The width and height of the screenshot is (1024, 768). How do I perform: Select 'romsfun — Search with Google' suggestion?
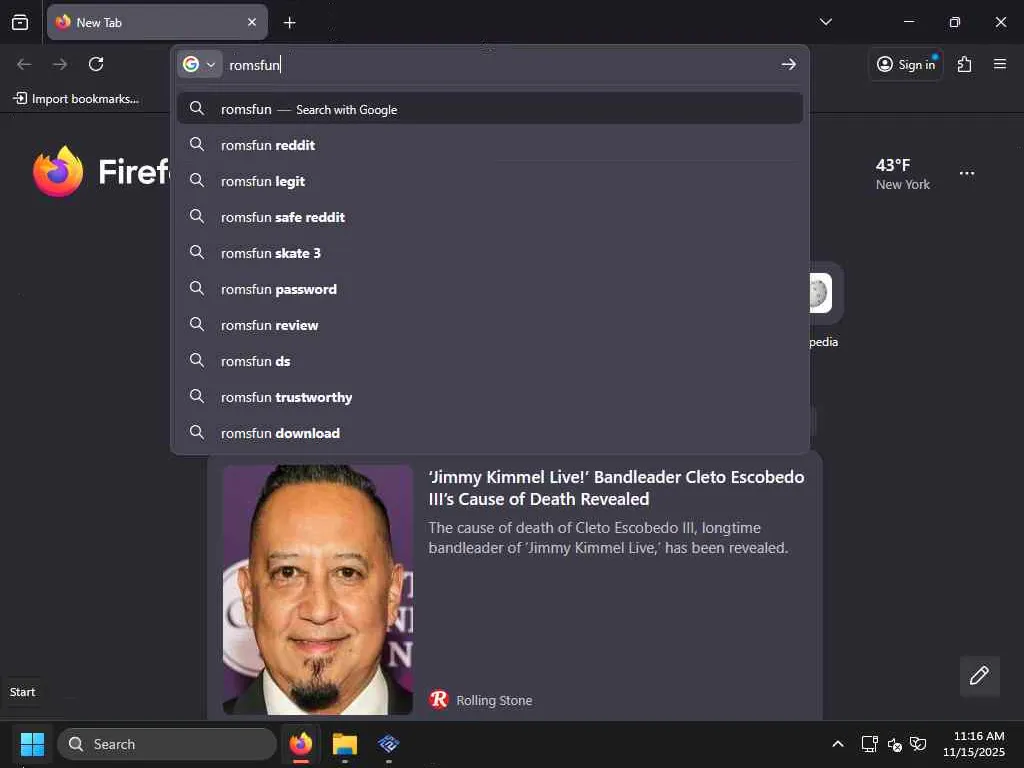pos(490,108)
